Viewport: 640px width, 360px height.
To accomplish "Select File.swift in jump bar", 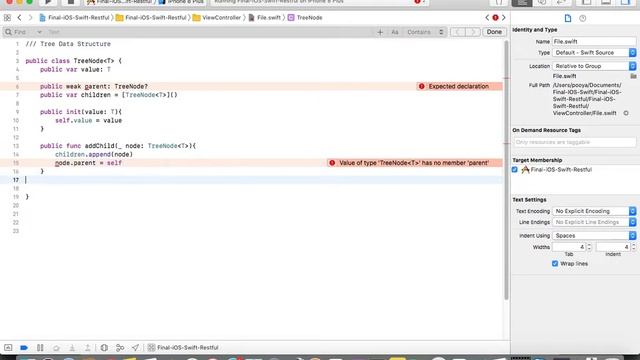I will pos(264,18).
